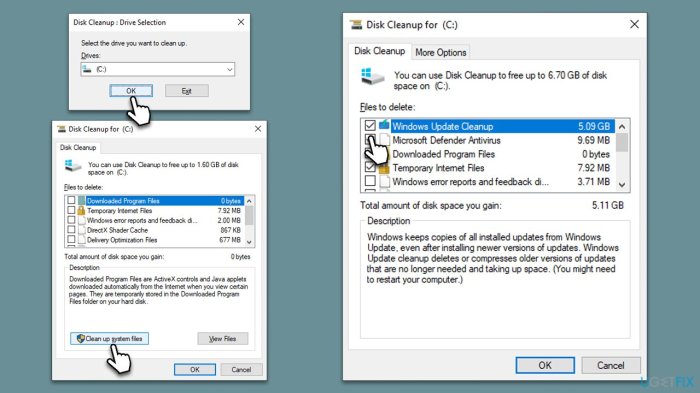
Task: Click title bar icon of small Disk Cleanup window
Action: point(61,129)
